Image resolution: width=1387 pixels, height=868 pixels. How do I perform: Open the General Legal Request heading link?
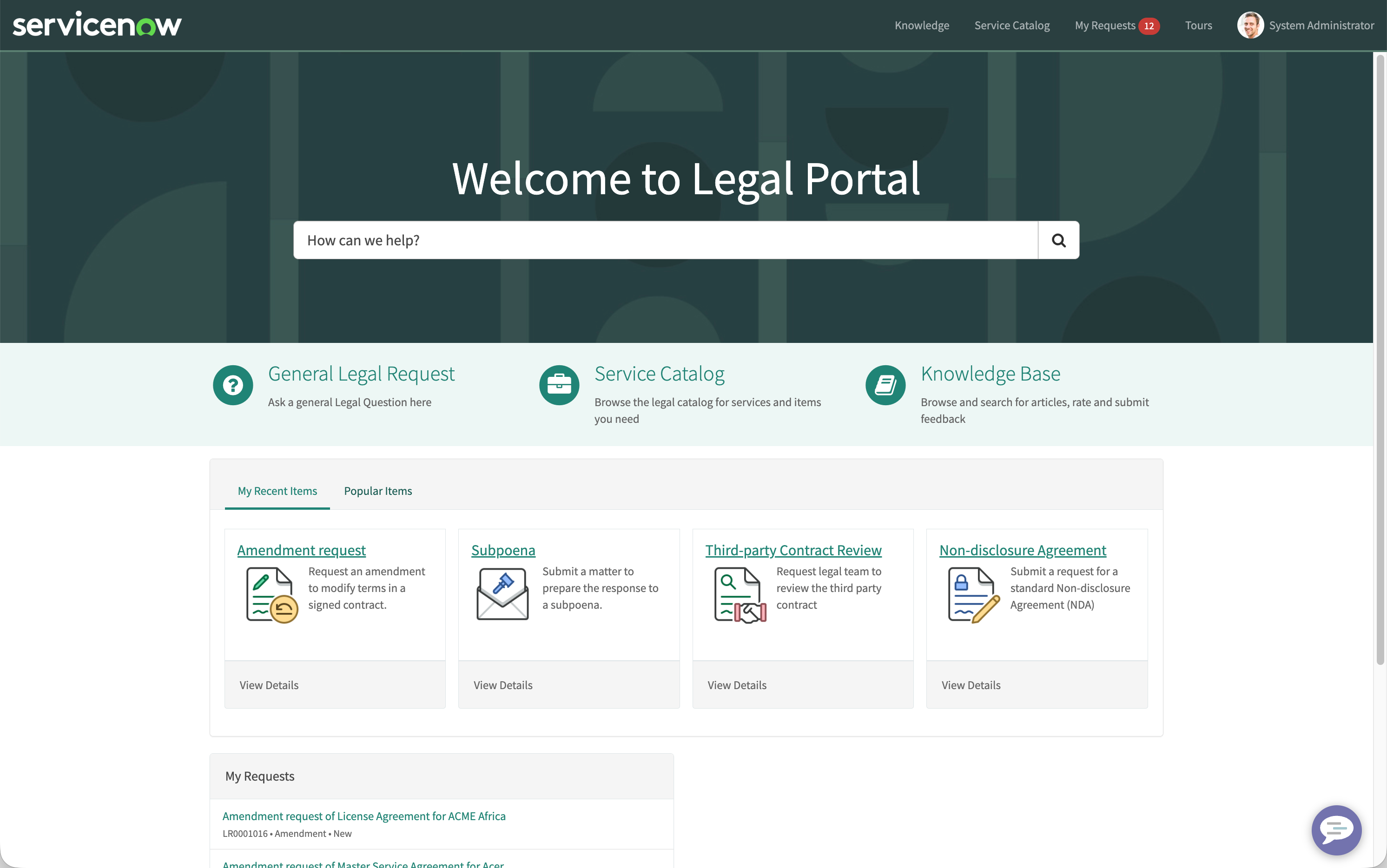point(361,374)
